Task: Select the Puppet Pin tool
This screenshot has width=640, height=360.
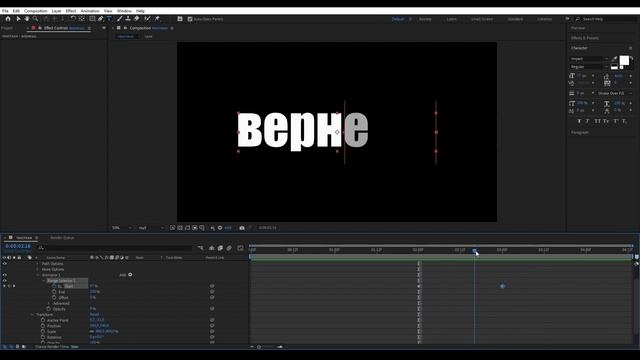Action: (157, 19)
